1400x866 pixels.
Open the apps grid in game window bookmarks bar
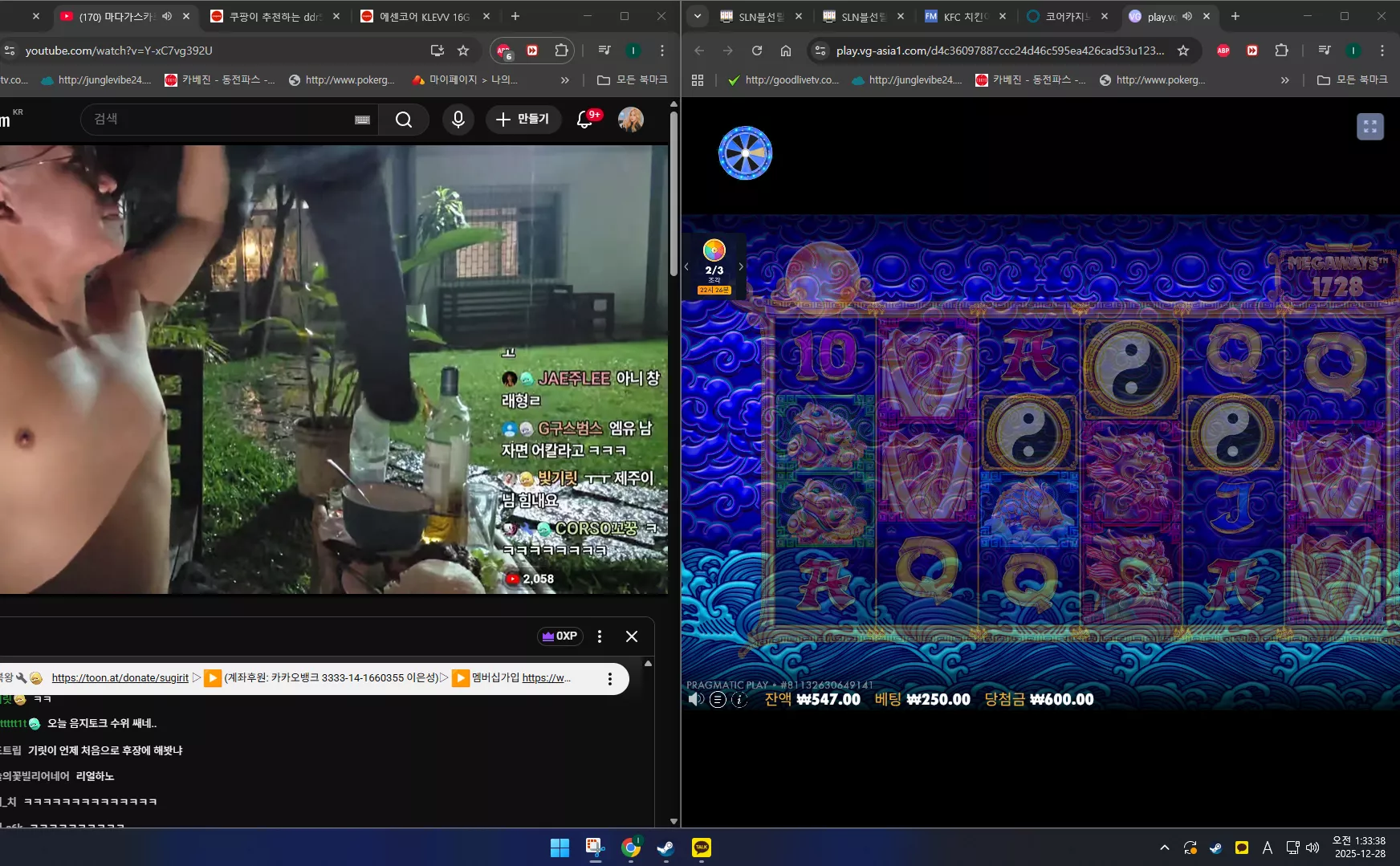698,80
